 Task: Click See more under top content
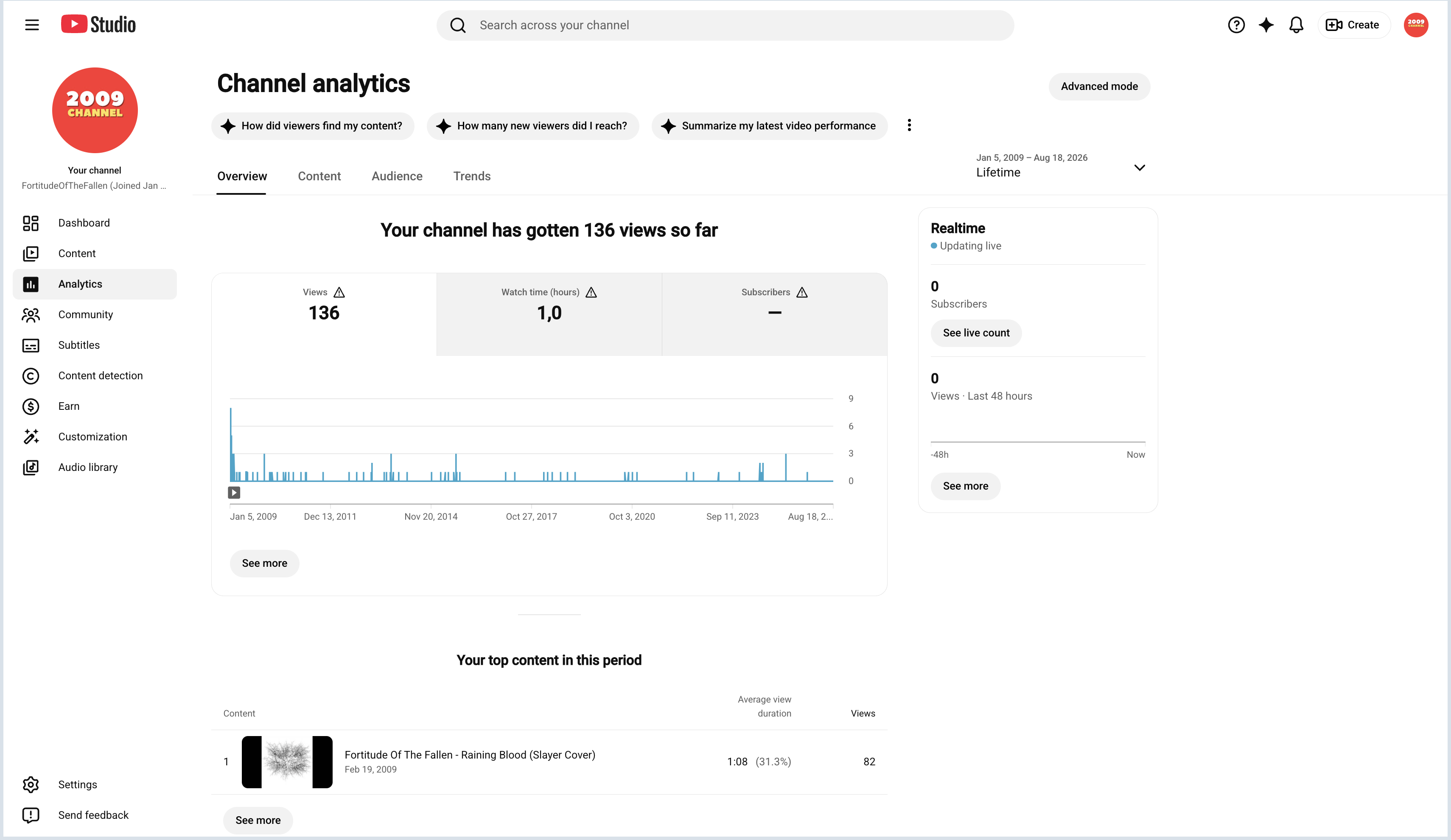coord(258,820)
